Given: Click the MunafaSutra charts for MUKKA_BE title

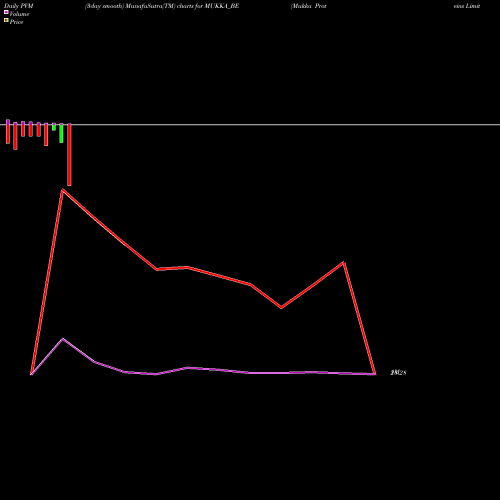Looking at the screenshot, I should (x=162, y=6).
